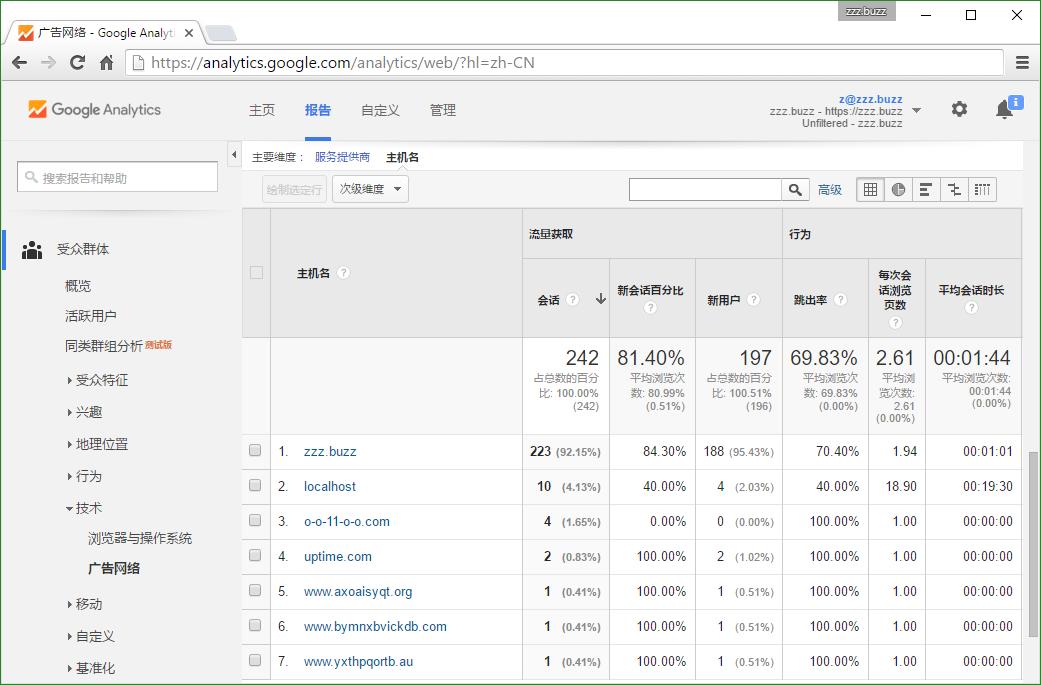Check the uptime.com row checkbox
Viewport: 1041px width, 685px height.
(x=255, y=555)
